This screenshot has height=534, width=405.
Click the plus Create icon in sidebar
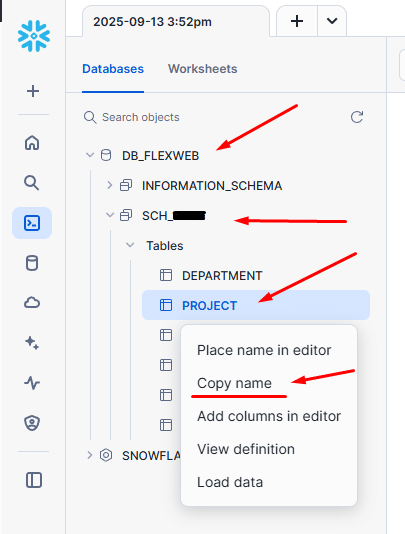(33, 91)
